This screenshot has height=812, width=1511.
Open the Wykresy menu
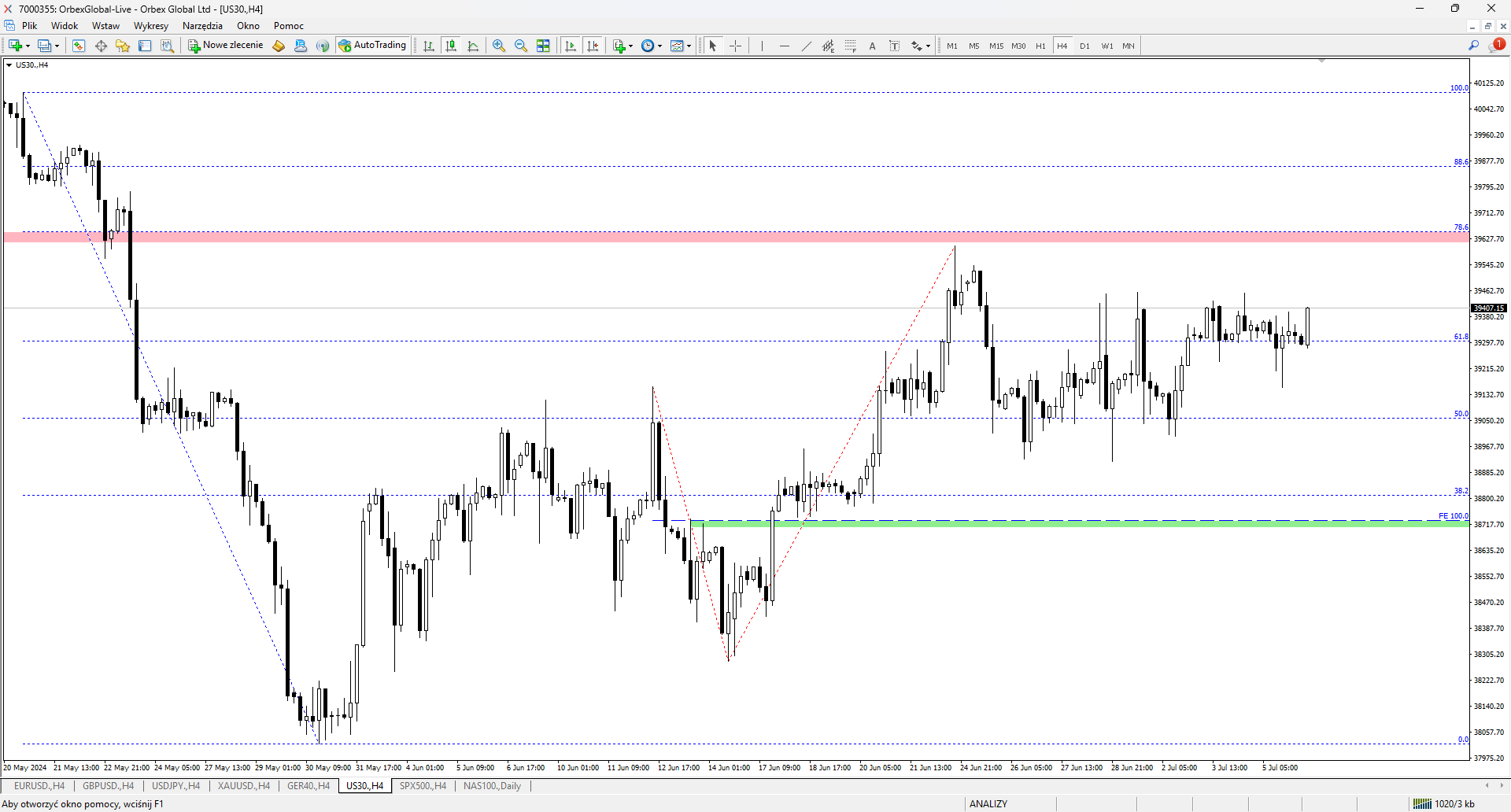(151, 26)
